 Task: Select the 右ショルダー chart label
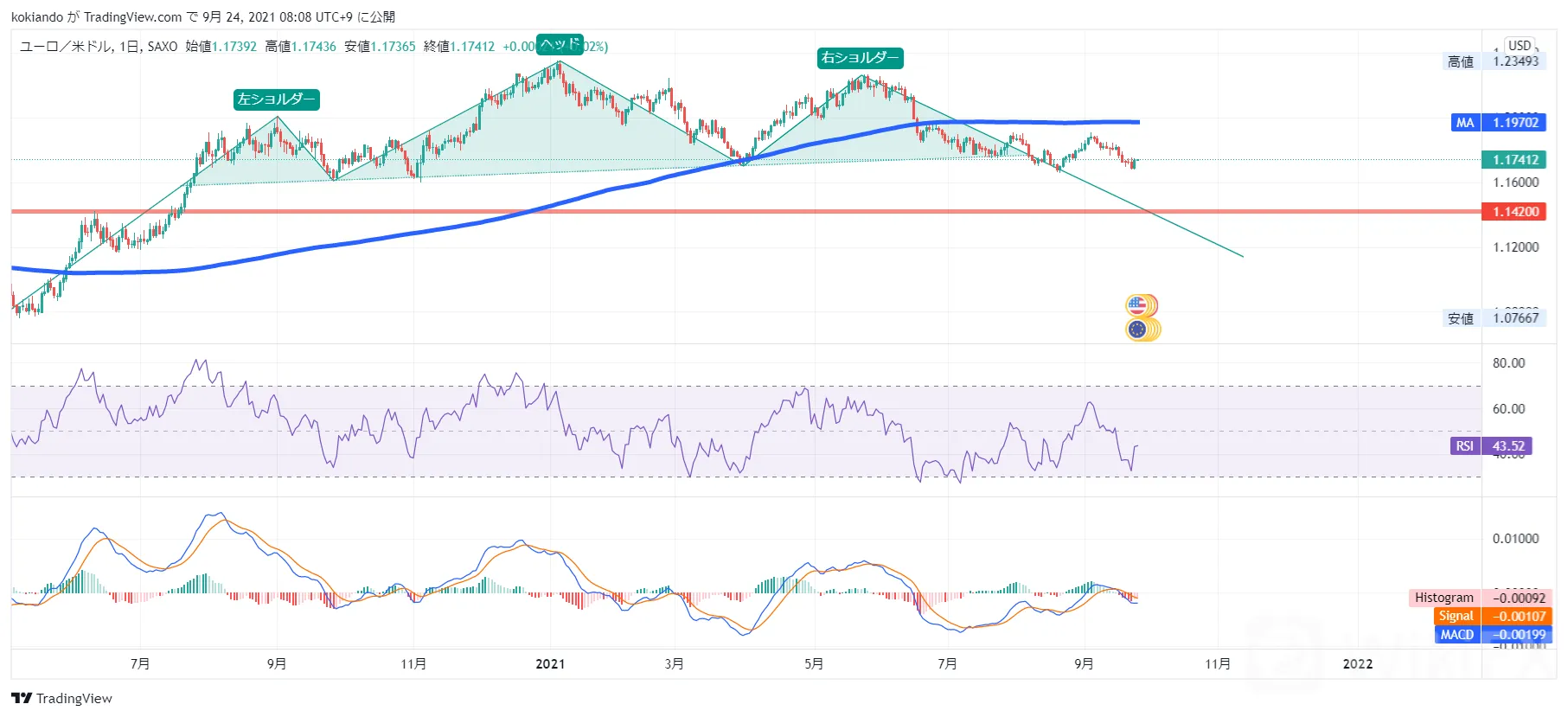(860, 58)
